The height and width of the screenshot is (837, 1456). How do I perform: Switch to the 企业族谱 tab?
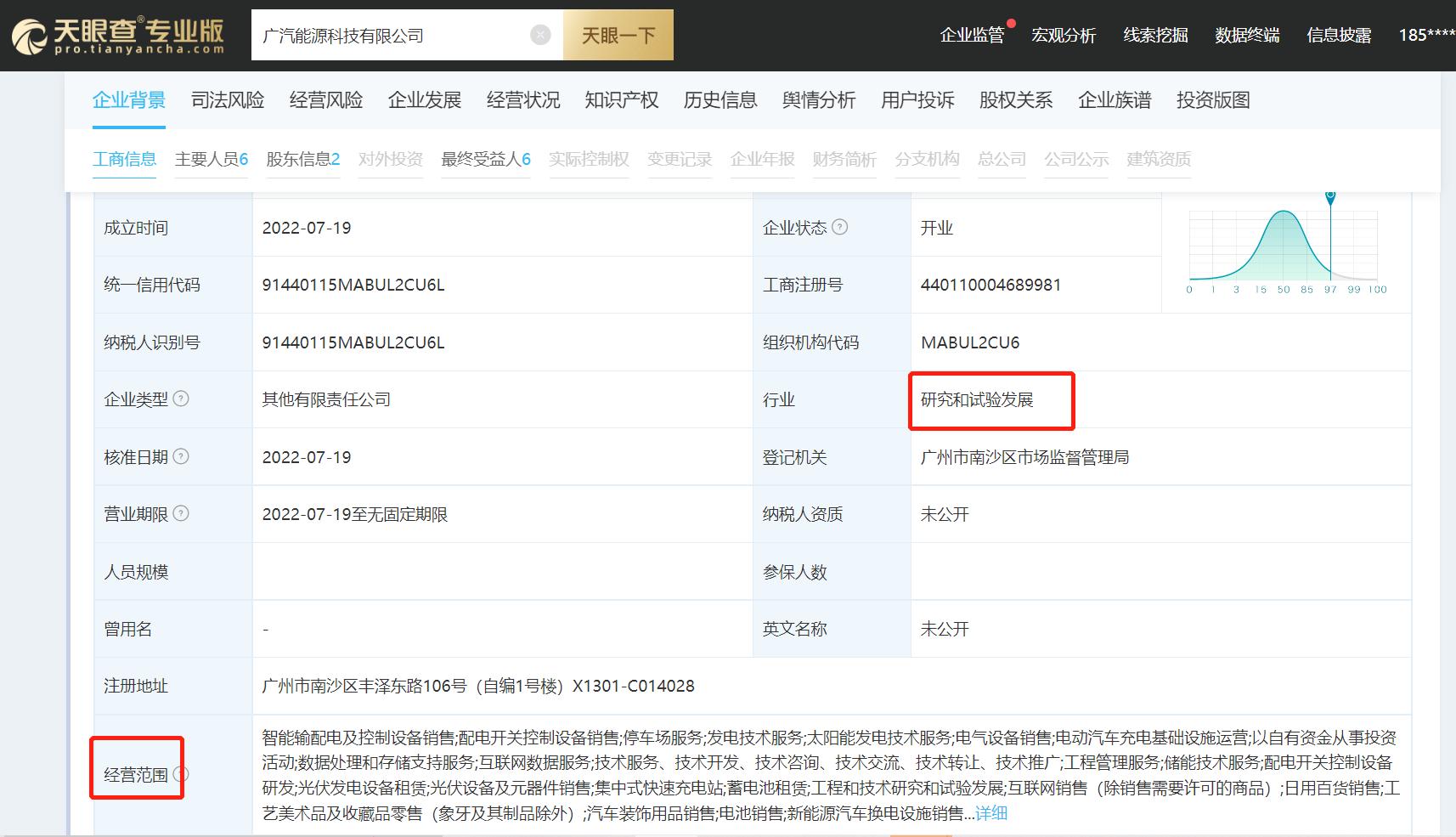point(1115,100)
